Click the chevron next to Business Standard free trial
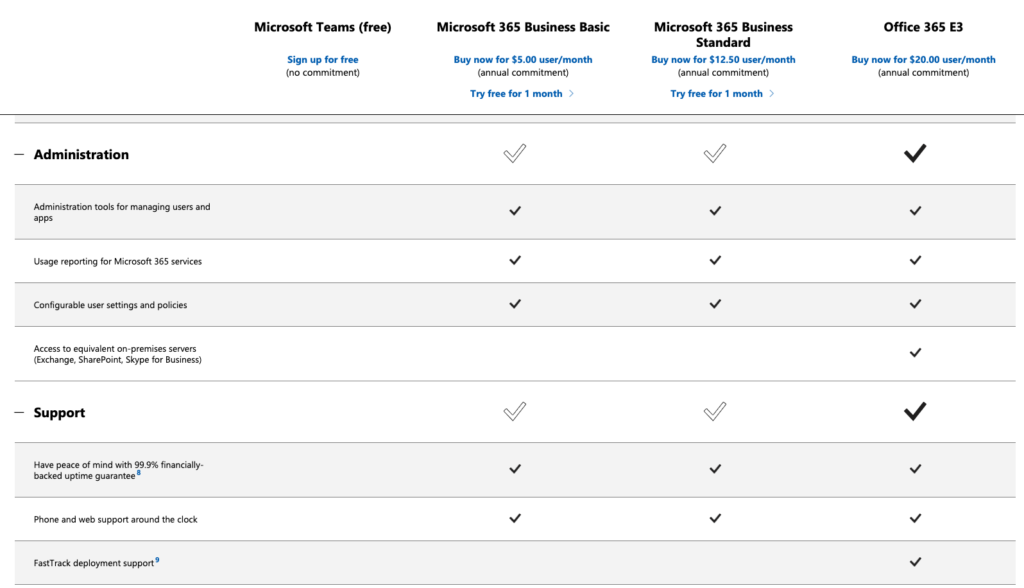The width and height of the screenshot is (1024, 588). pyautogui.click(x=772, y=94)
